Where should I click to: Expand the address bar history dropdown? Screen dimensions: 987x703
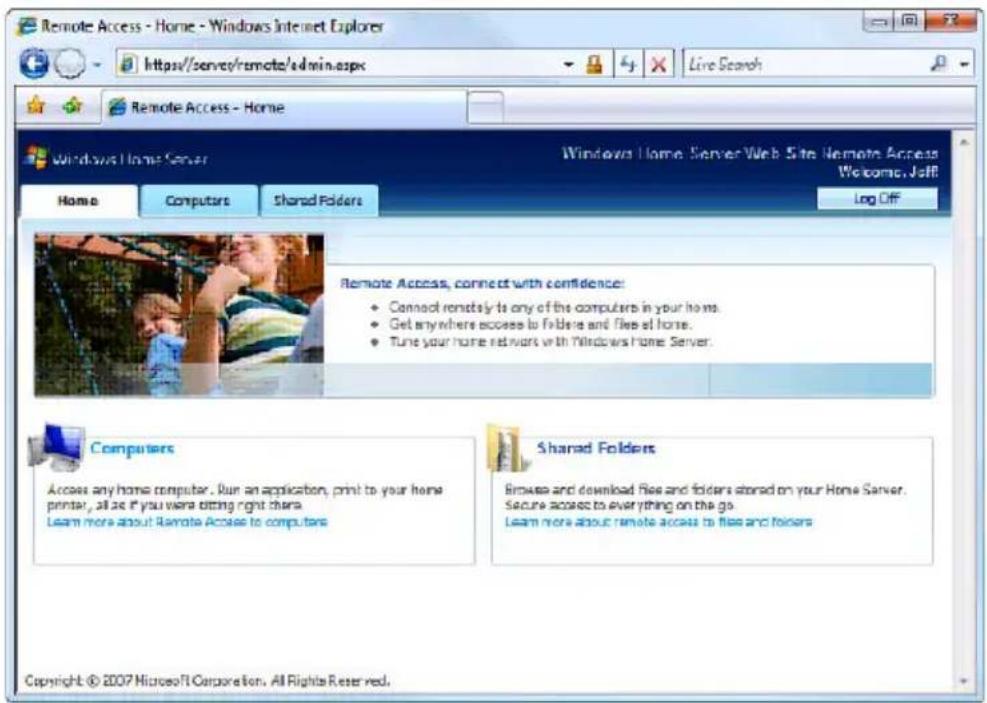pos(568,64)
